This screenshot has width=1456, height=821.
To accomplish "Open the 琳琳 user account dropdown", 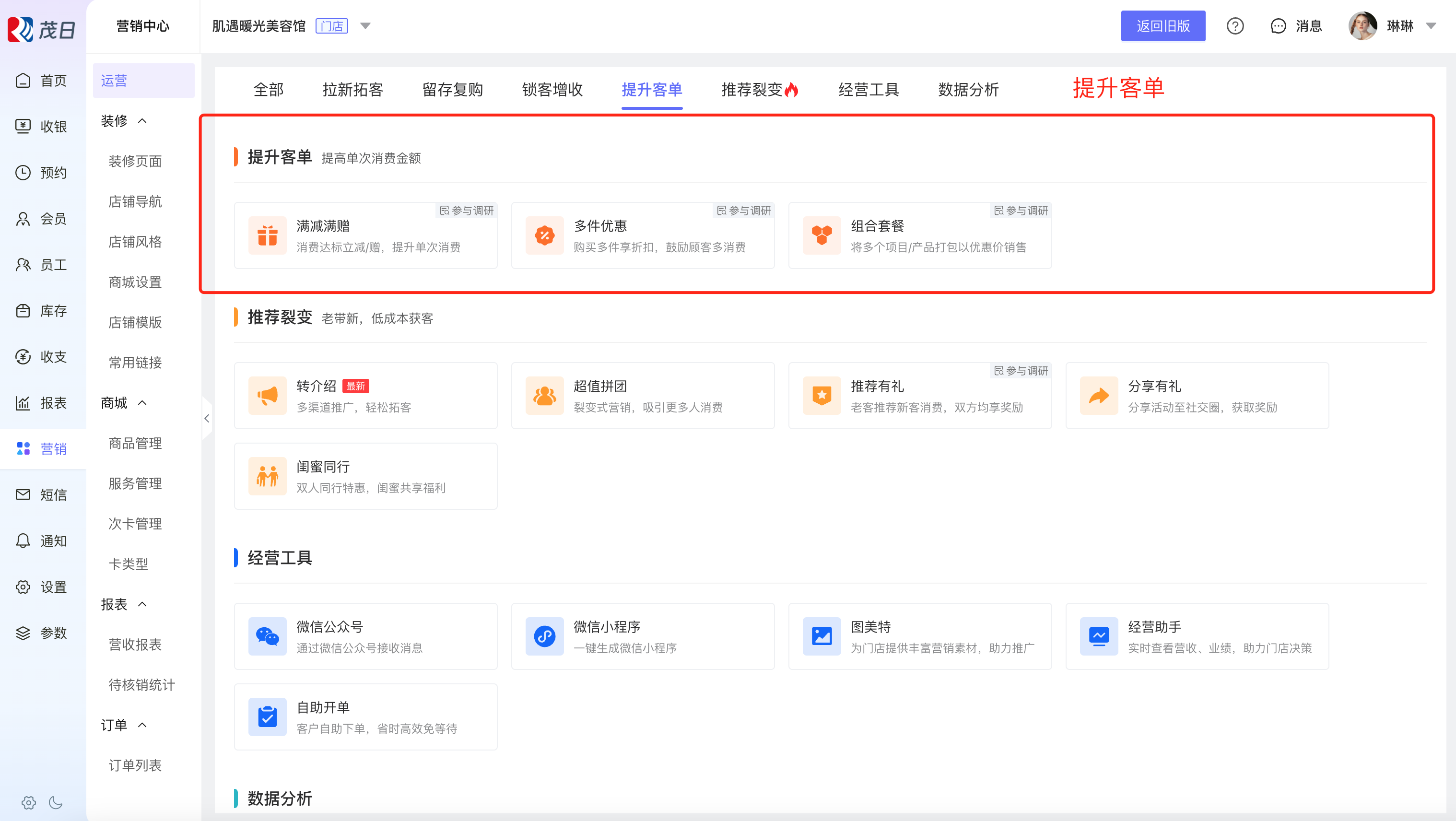I will [1431, 26].
